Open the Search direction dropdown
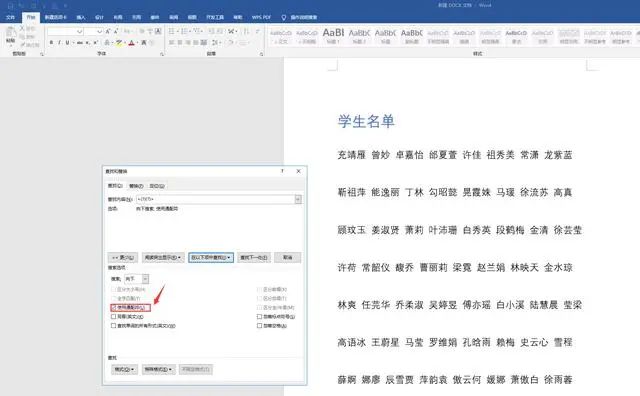Image resolution: width=640 pixels, height=396 pixels. [x=145, y=279]
